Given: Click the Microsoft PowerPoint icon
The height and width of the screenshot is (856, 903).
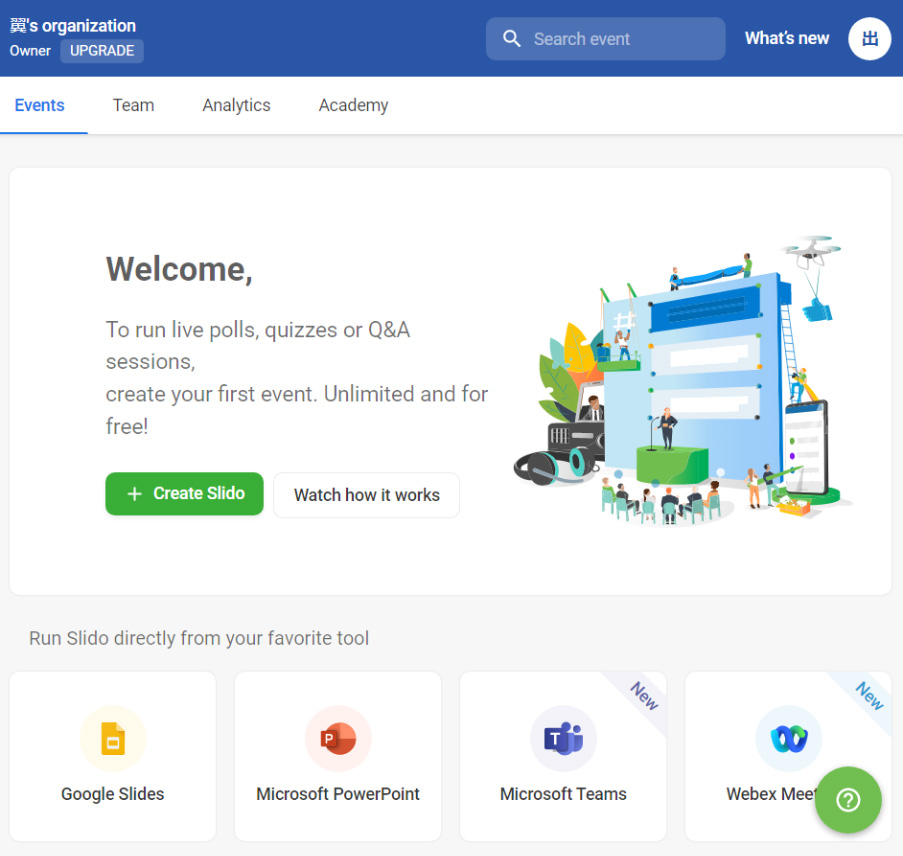Looking at the screenshot, I should point(338,738).
